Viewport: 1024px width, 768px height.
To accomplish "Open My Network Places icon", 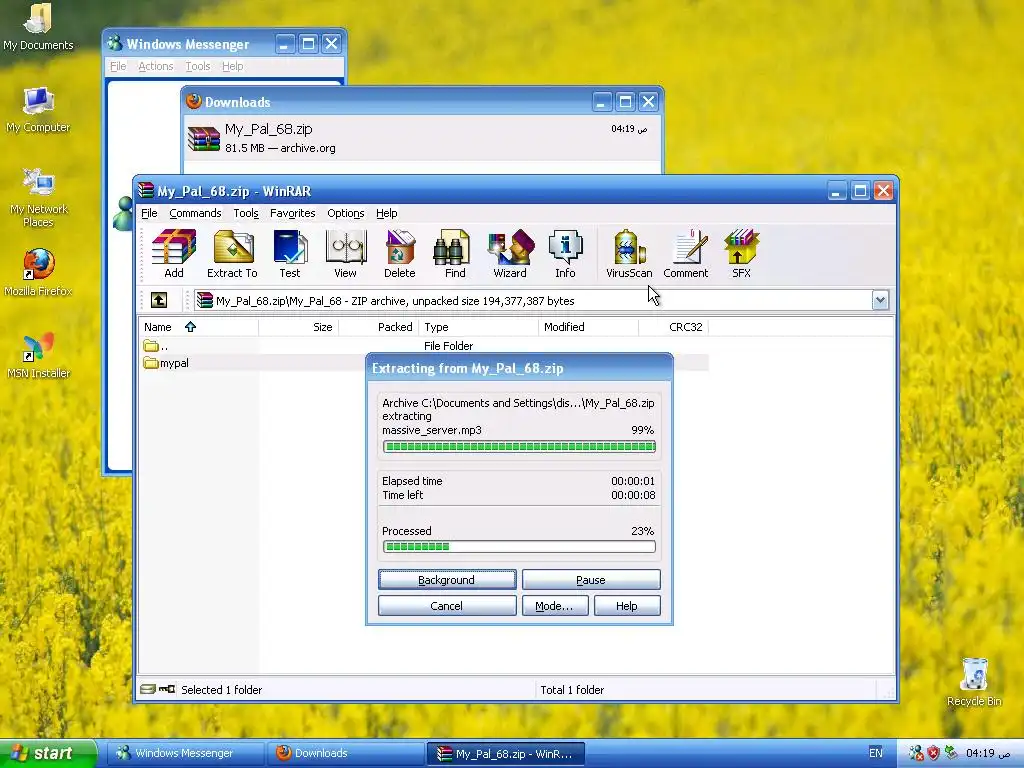I will pos(39,197).
